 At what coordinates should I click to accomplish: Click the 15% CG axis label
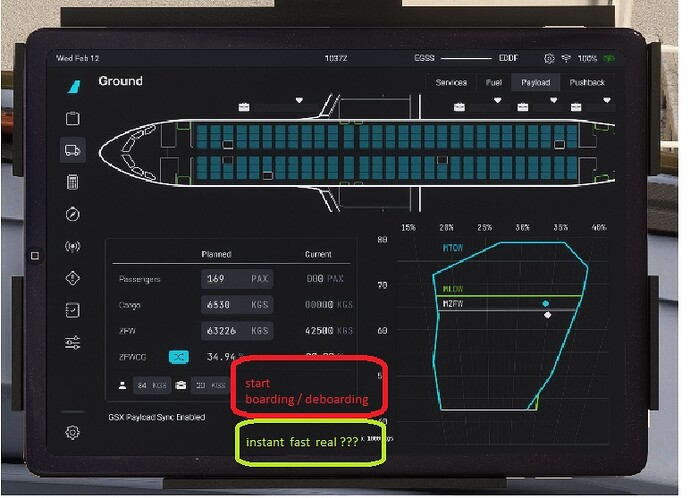(408, 227)
